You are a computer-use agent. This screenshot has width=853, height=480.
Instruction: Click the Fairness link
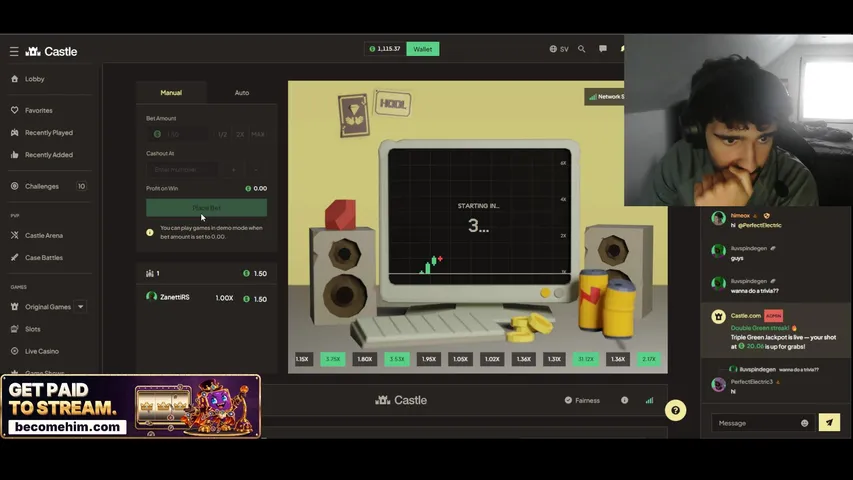[x=587, y=401]
